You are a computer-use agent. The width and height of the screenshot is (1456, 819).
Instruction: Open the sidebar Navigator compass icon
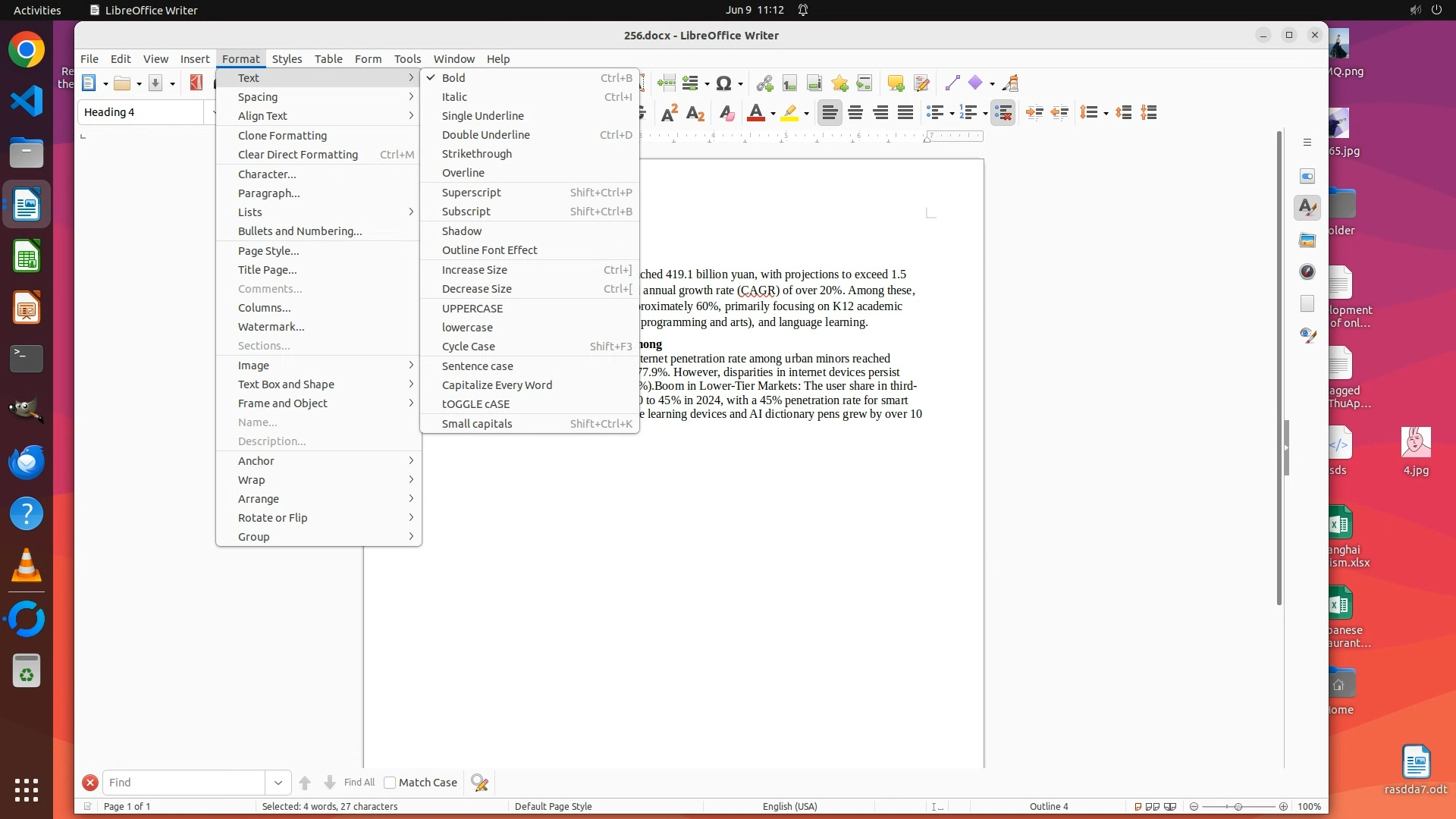(x=1307, y=271)
